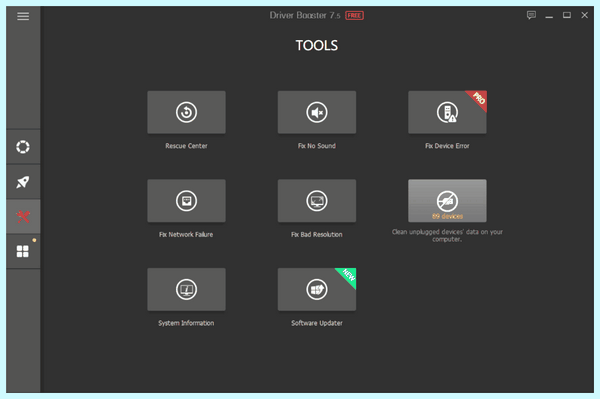The width and height of the screenshot is (600, 399).
Task: Launch the Fix No Sound tool
Action: 317,112
